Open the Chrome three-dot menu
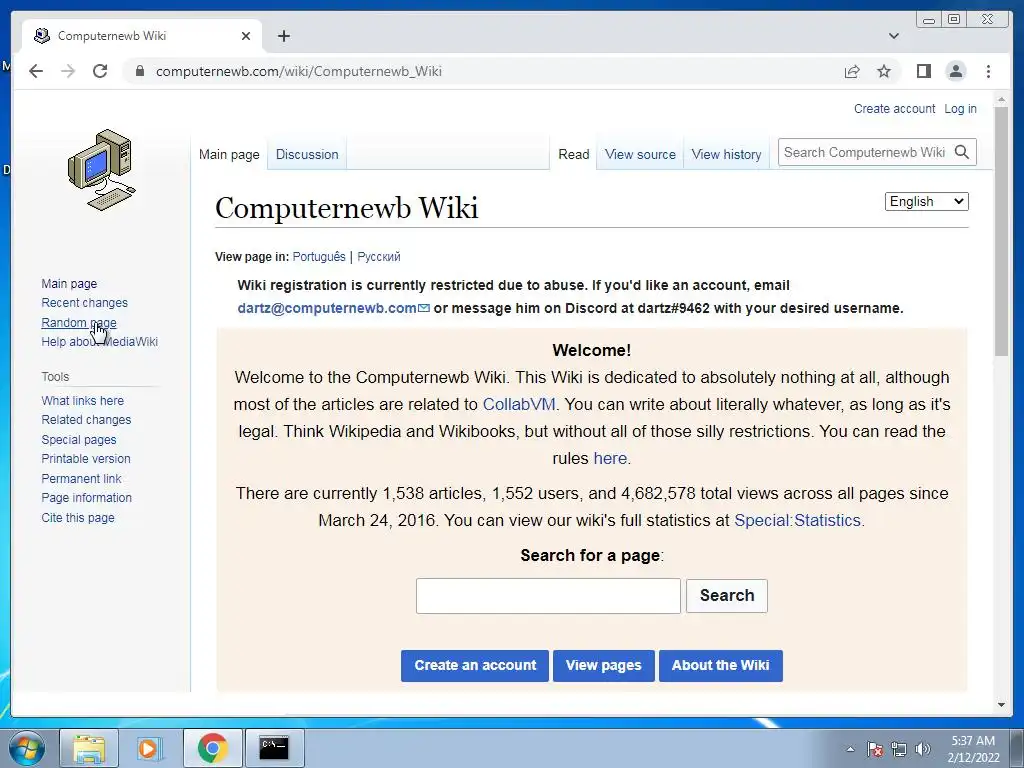Image resolution: width=1024 pixels, height=768 pixels. tap(988, 71)
